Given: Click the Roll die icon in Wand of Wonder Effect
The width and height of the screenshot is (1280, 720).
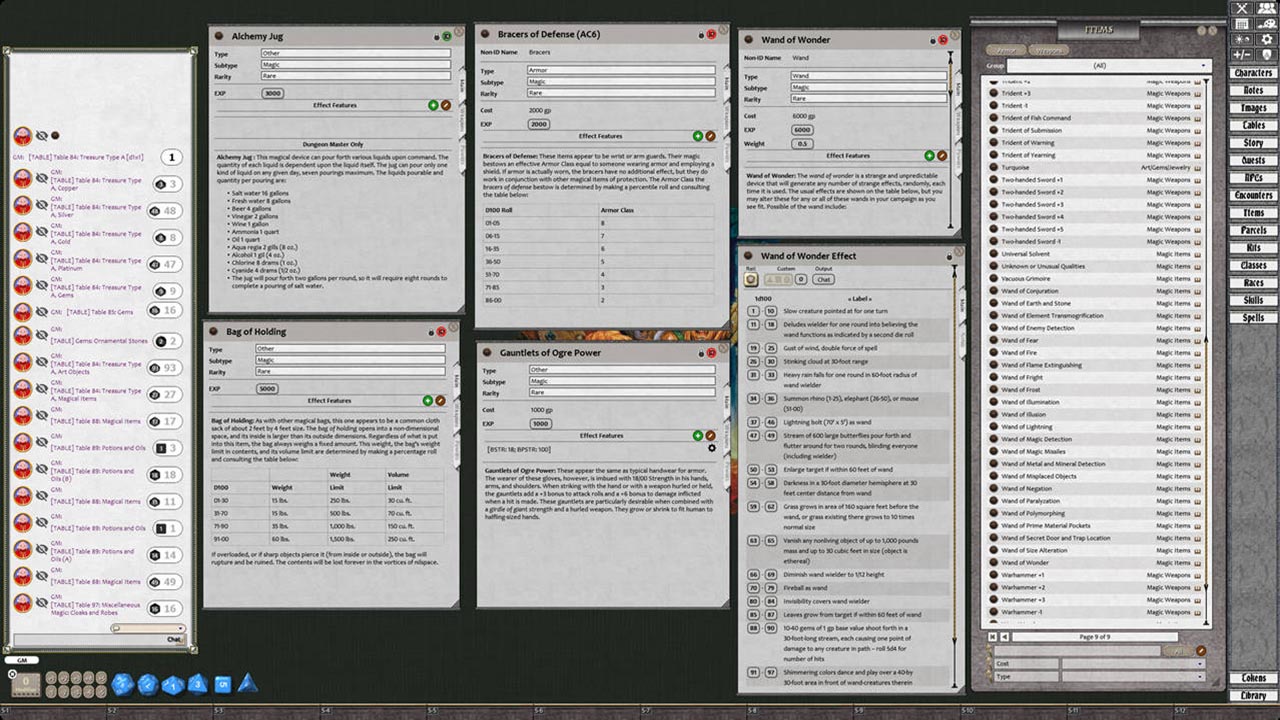Looking at the screenshot, I should (x=751, y=279).
